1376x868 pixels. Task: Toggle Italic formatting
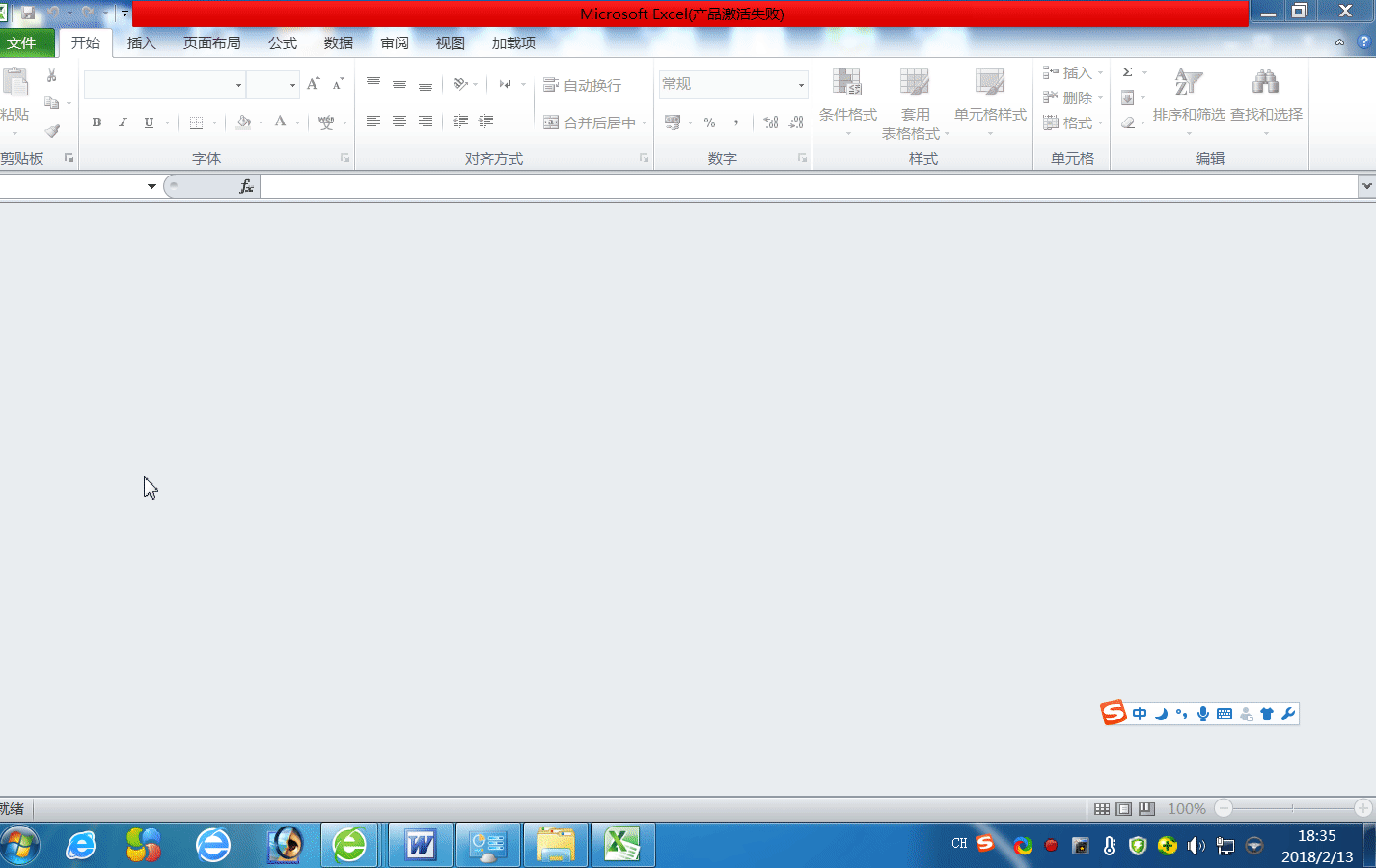pos(123,122)
